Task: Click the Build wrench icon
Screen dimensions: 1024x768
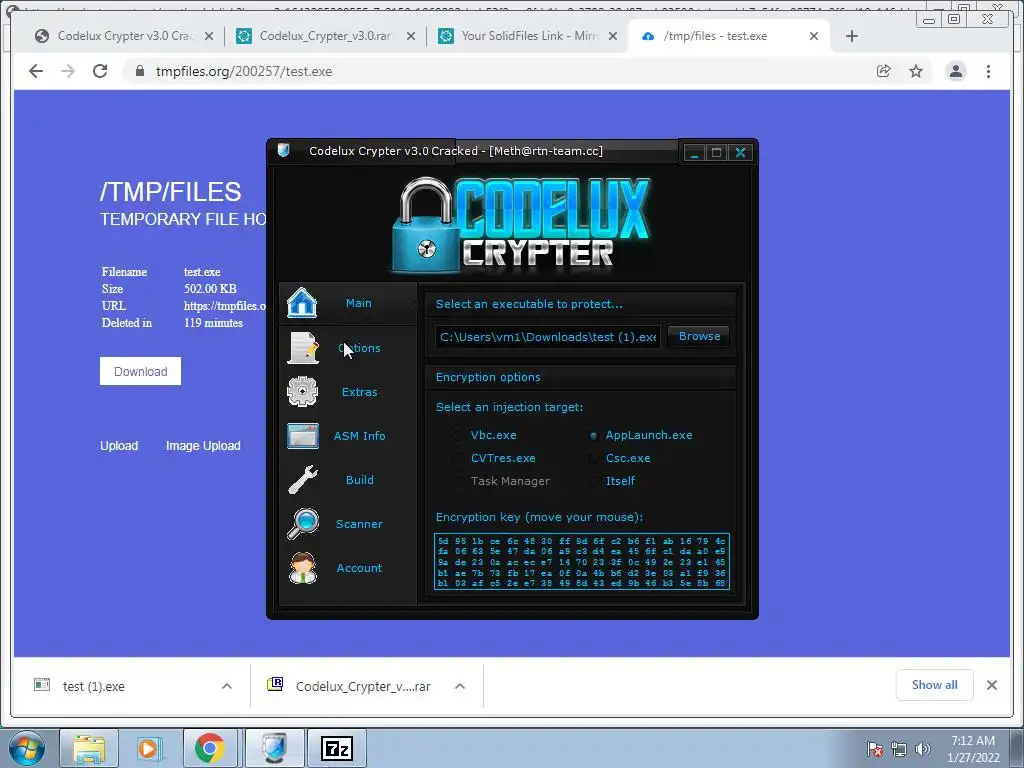Action: click(x=303, y=479)
